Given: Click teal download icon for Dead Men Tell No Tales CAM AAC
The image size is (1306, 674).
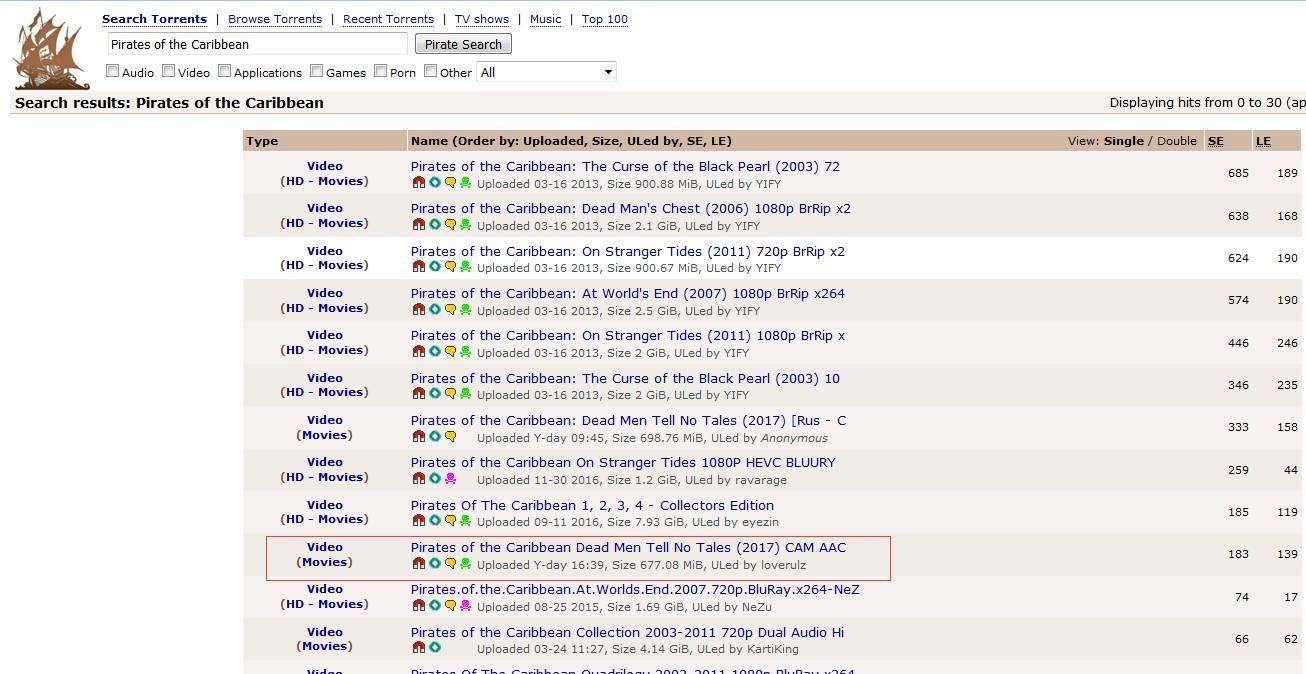Looking at the screenshot, I should (435, 564).
